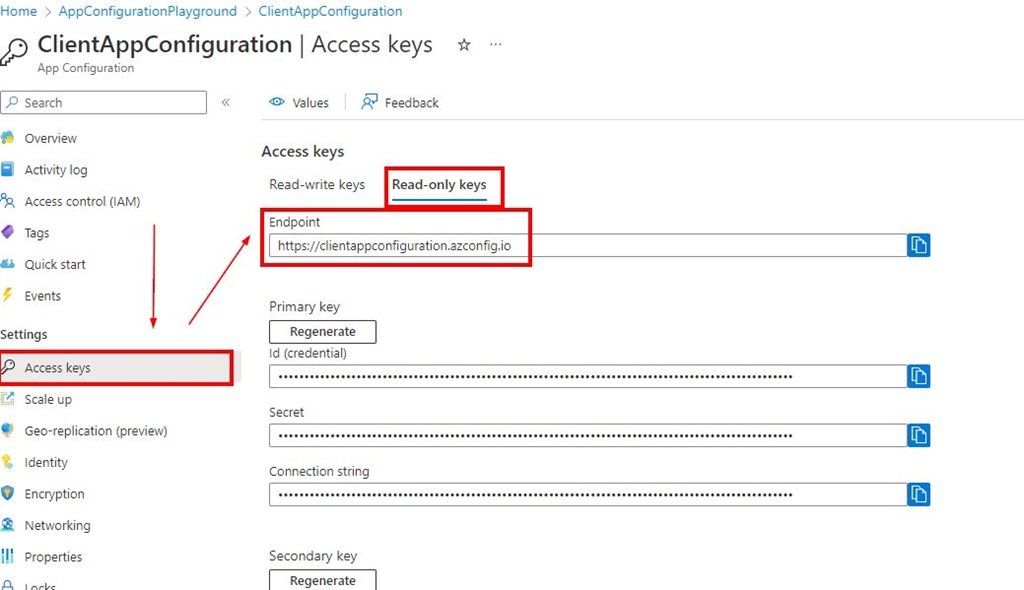The height and width of the screenshot is (590, 1024).
Task: Copy the Id (credential) value
Action: [x=918, y=376]
